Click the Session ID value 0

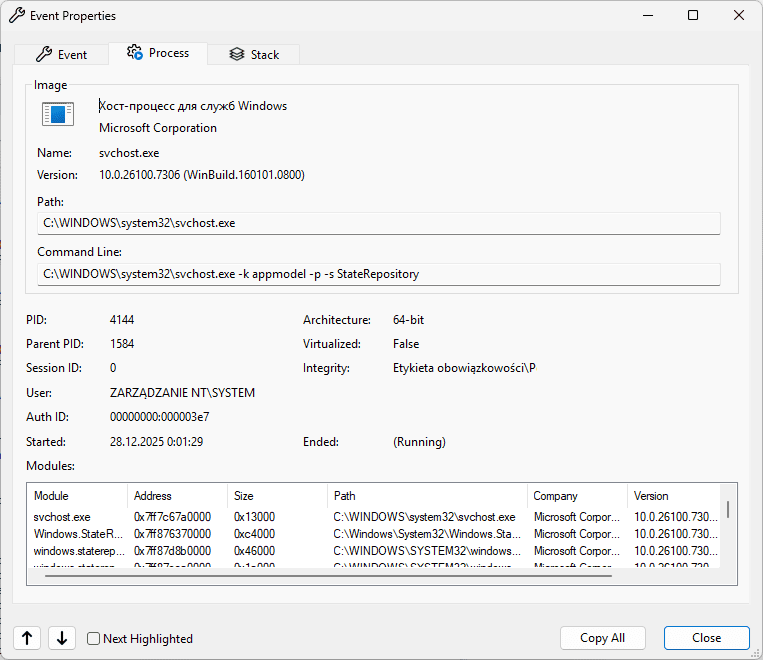coord(113,368)
